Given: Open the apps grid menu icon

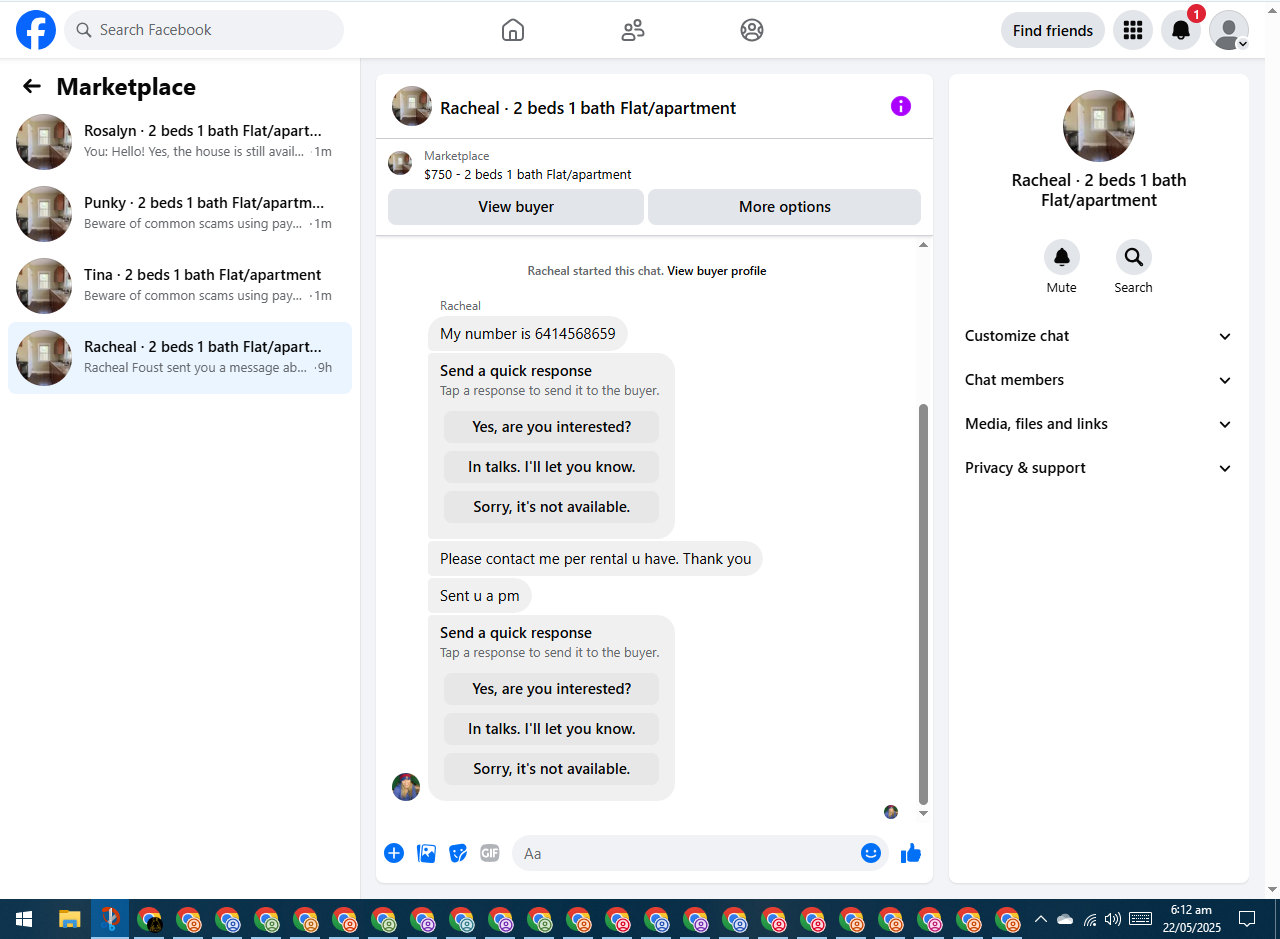Looking at the screenshot, I should coord(1133,30).
